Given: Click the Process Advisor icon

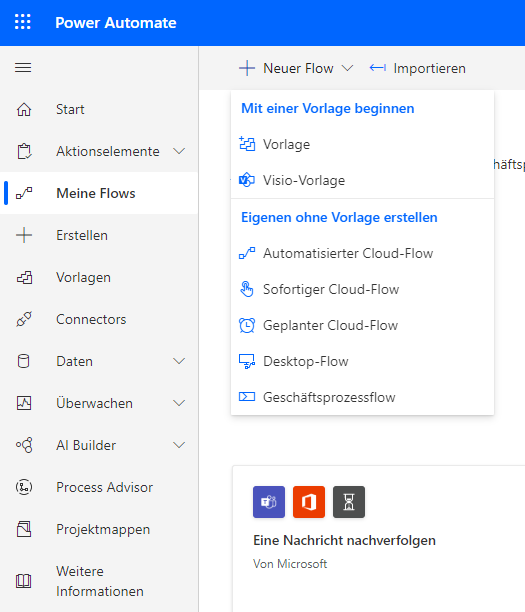Looking at the screenshot, I should click(x=24, y=487).
